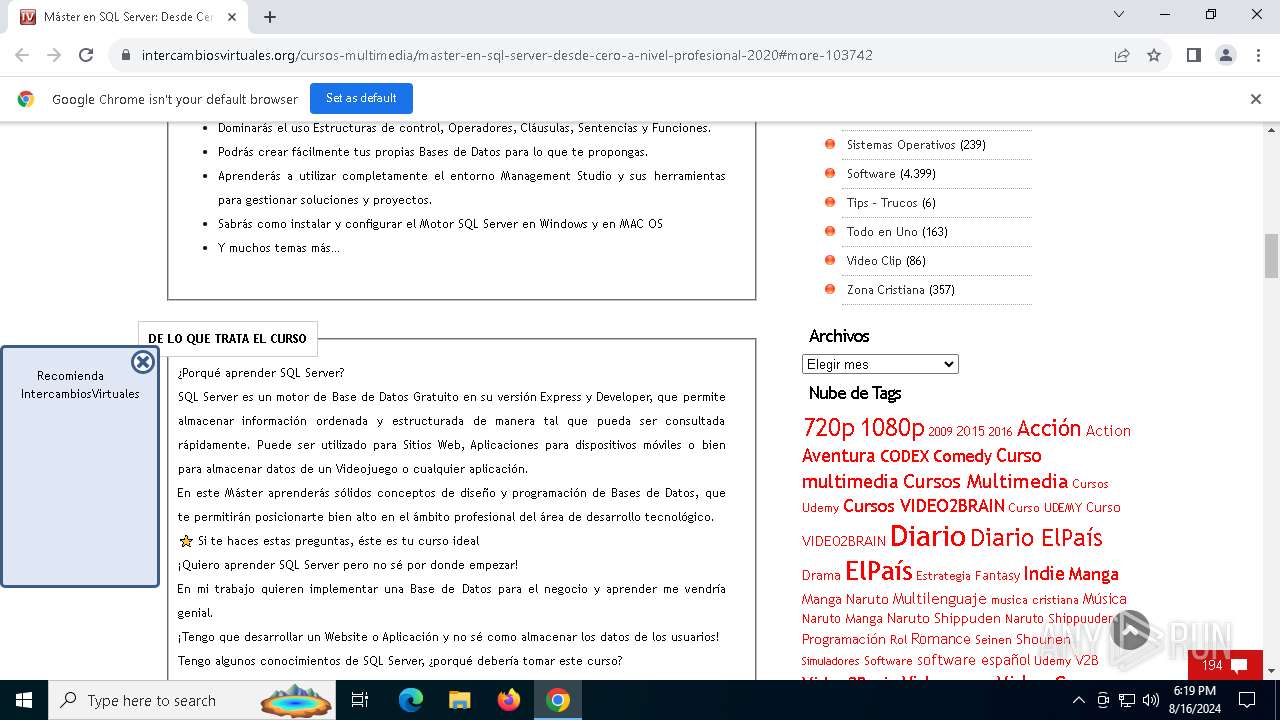View site information lock icon
1280x720 pixels.
pos(126,55)
